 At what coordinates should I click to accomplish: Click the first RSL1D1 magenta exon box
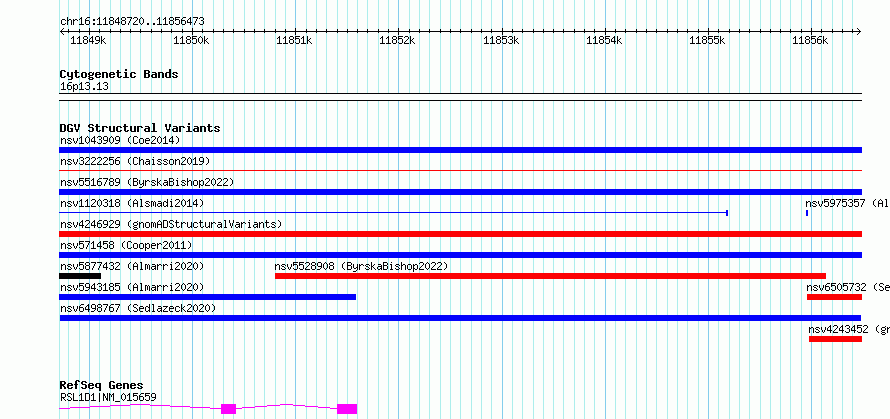(228, 409)
